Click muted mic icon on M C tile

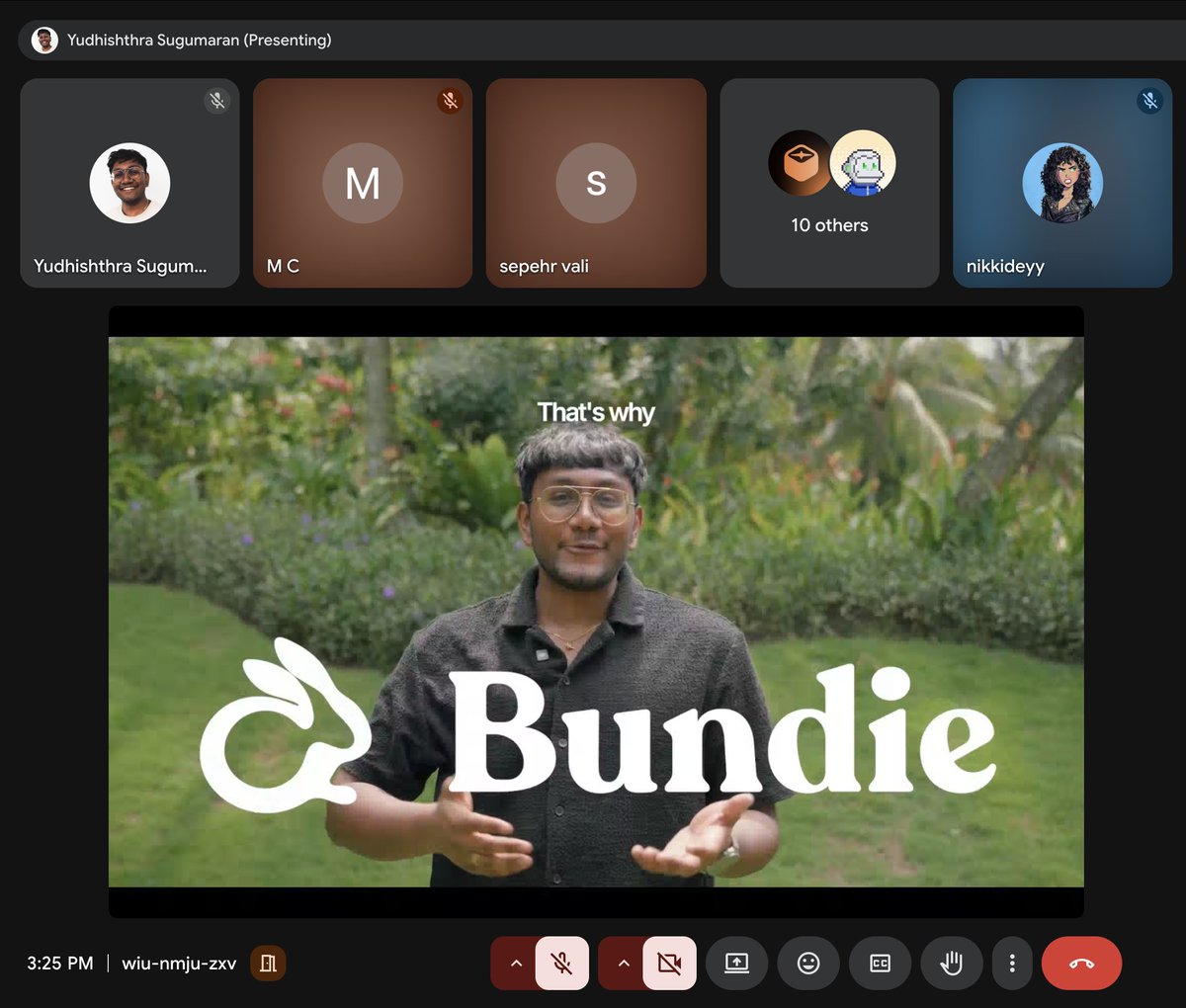(450, 101)
